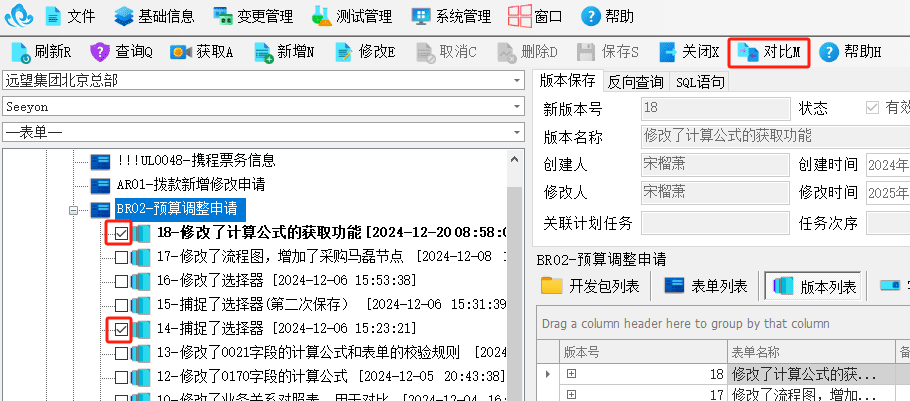Check the version 17 流程图 checkbox

121,257
